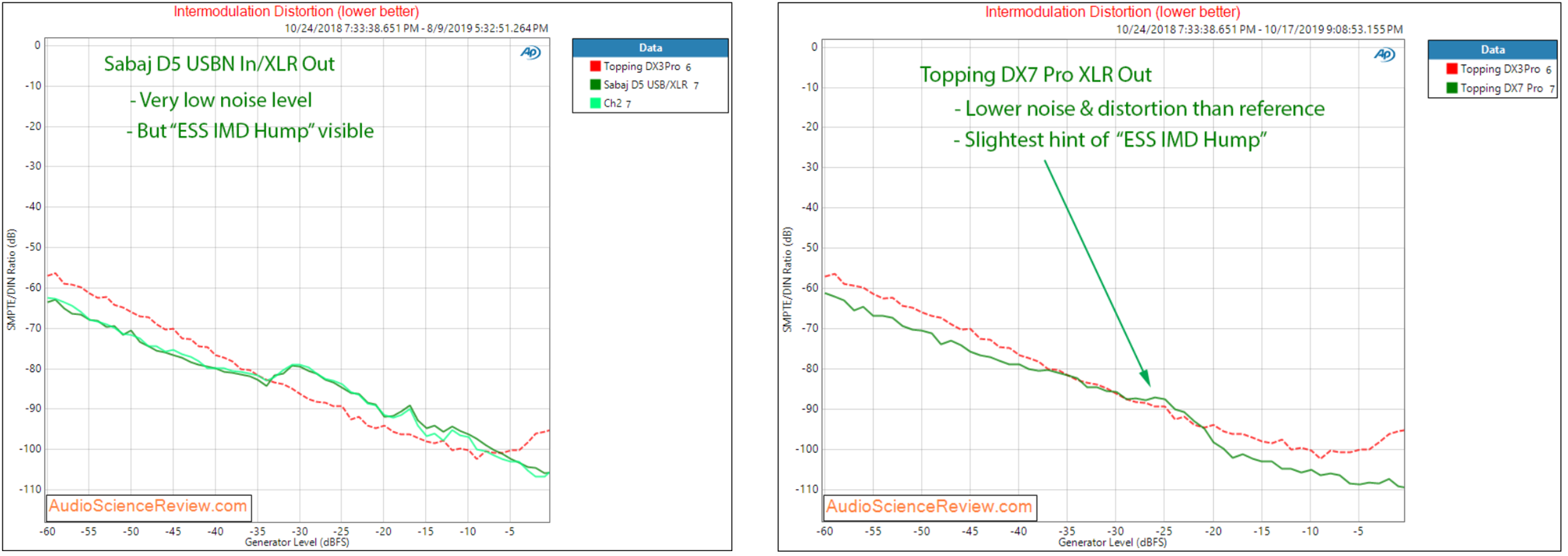Image resolution: width=1568 pixels, height=556 pixels.
Task: Click 'But ESS IMD Hump visible' annotation
Action: tap(250, 131)
